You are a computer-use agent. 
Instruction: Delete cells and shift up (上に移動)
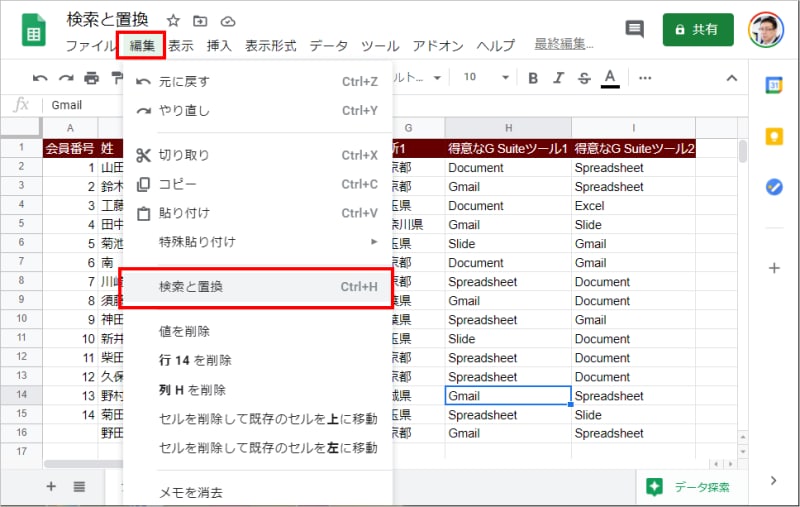[x=258, y=419]
